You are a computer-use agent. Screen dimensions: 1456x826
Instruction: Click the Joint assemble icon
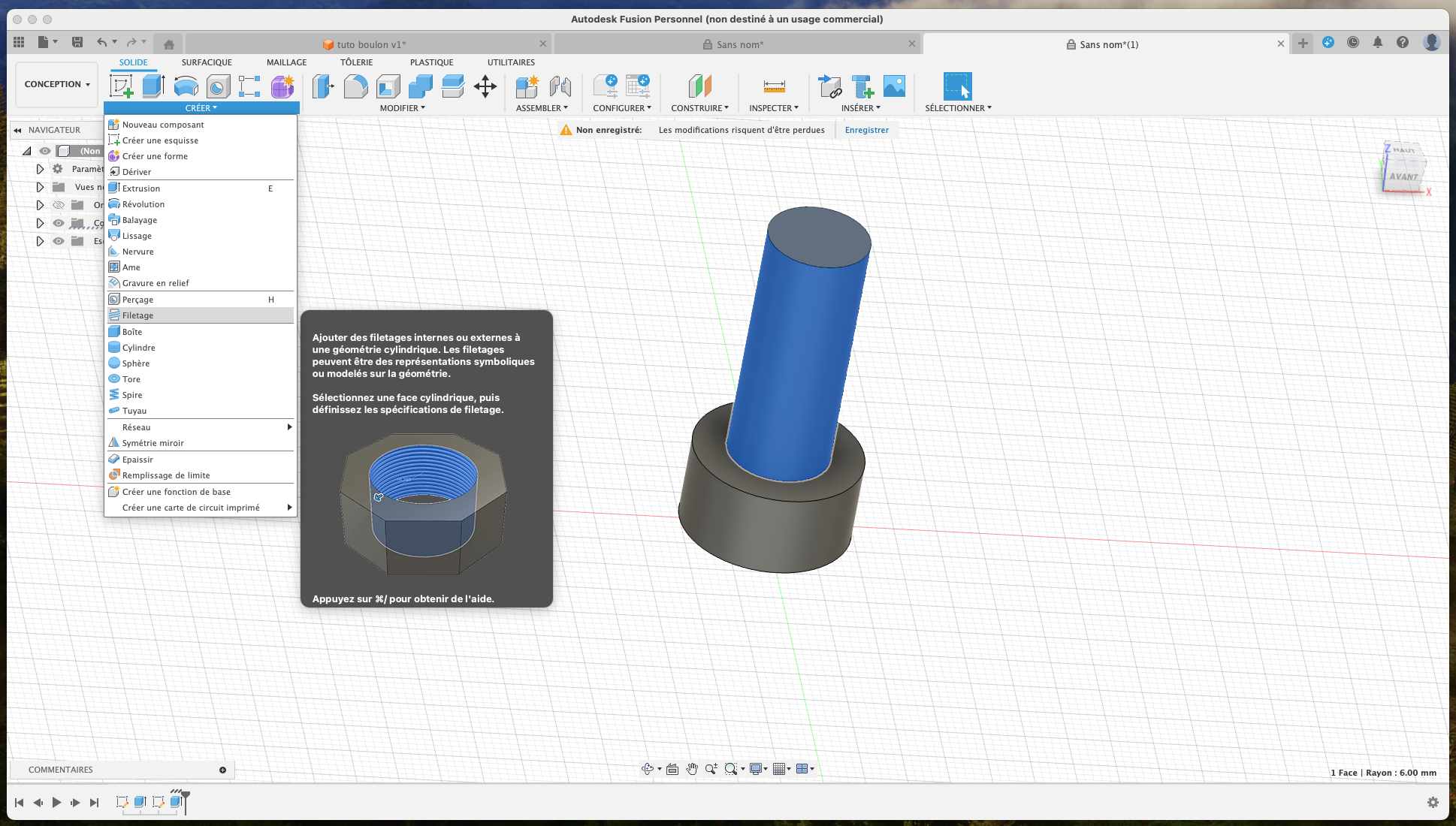[560, 86]
